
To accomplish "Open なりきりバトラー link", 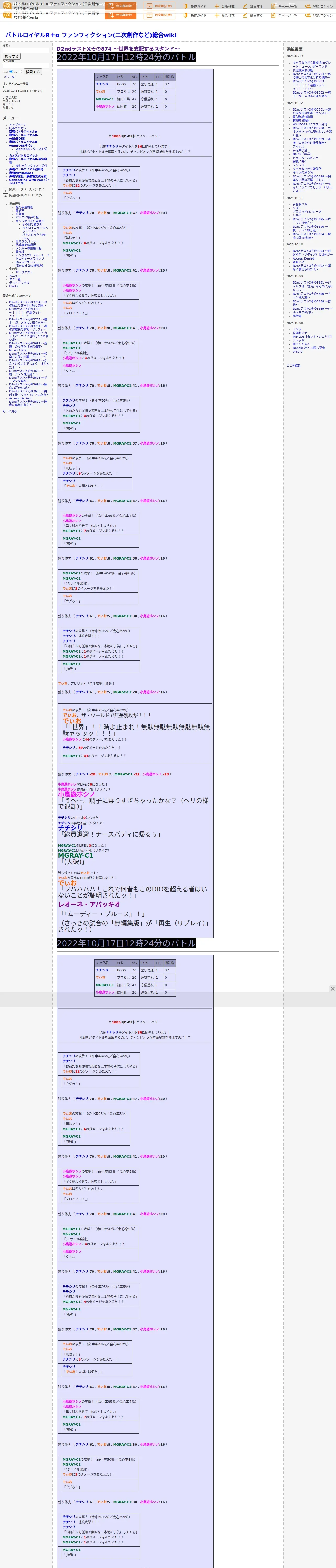I will tap(27, 242).
